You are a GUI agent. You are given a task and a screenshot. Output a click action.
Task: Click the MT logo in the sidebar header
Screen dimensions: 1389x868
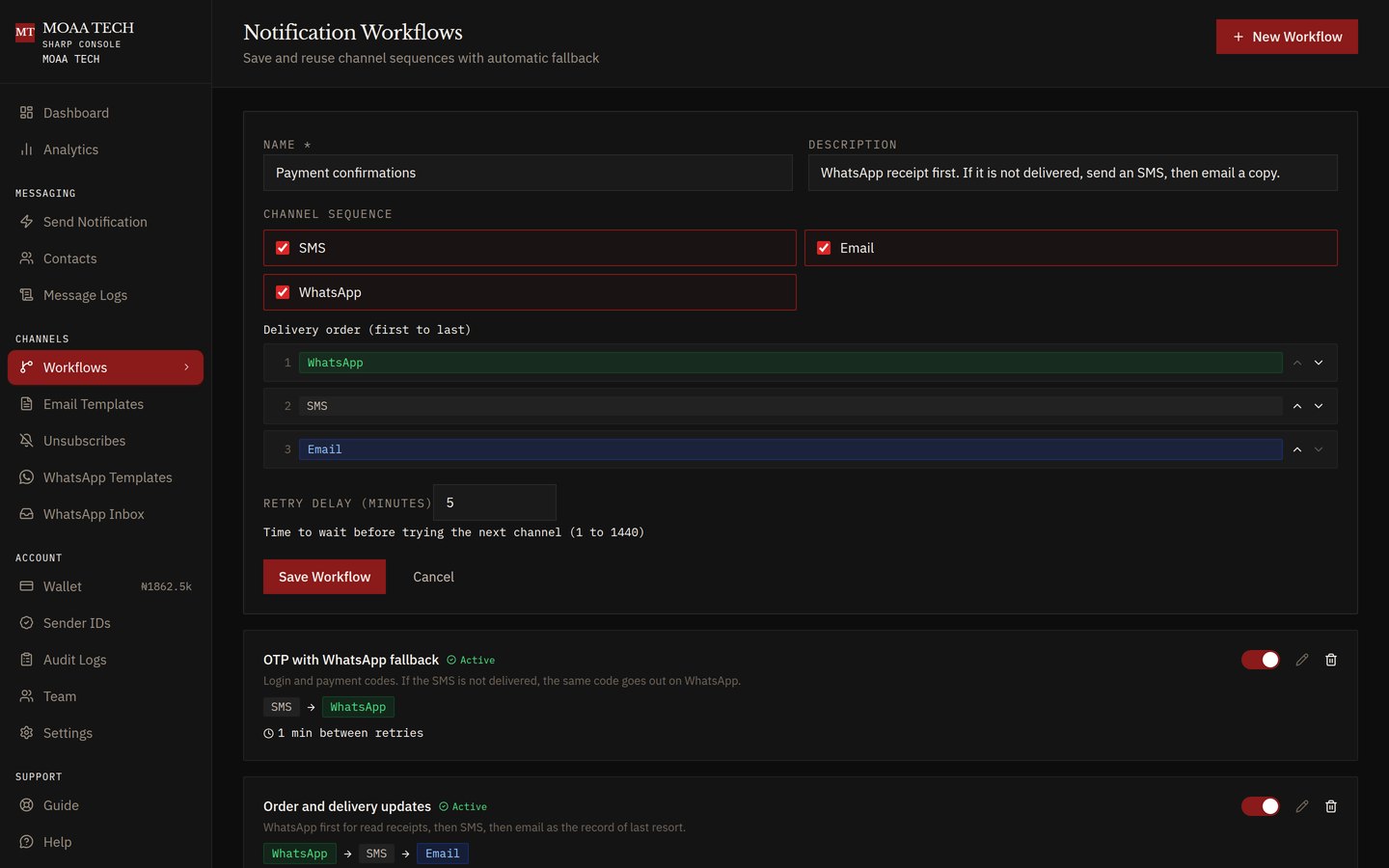click(25, 33)
